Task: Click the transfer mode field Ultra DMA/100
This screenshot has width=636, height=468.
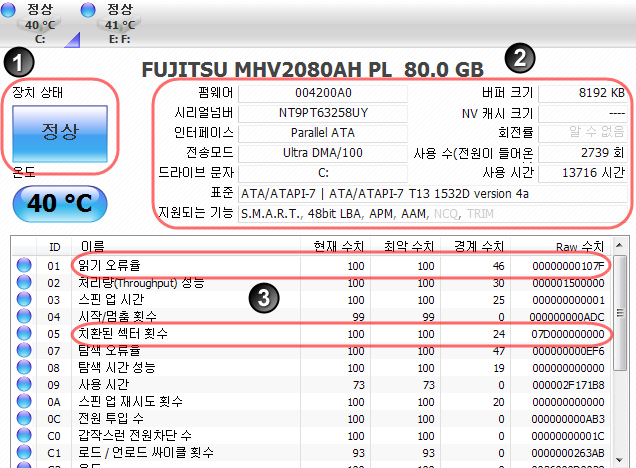Action: pos(323,153)
